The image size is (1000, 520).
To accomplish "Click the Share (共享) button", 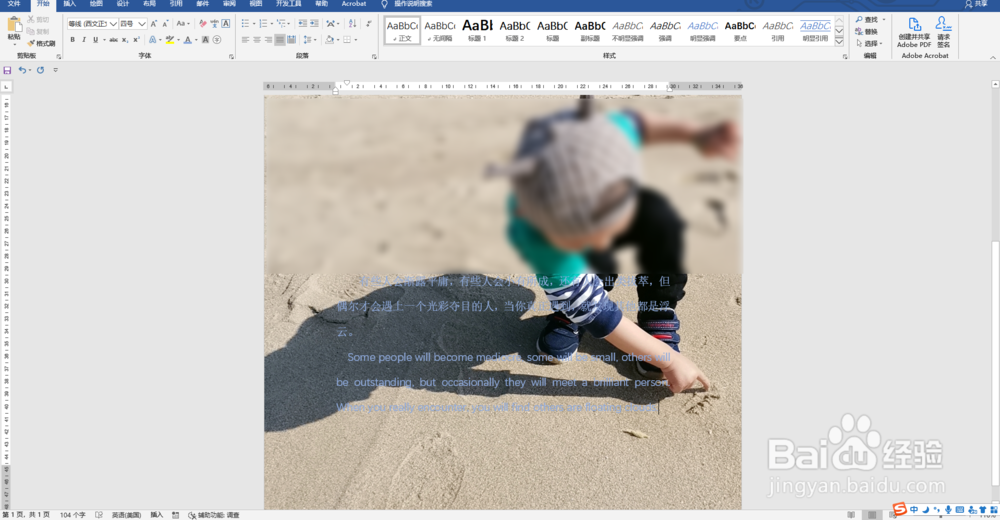I will point(976,4).
